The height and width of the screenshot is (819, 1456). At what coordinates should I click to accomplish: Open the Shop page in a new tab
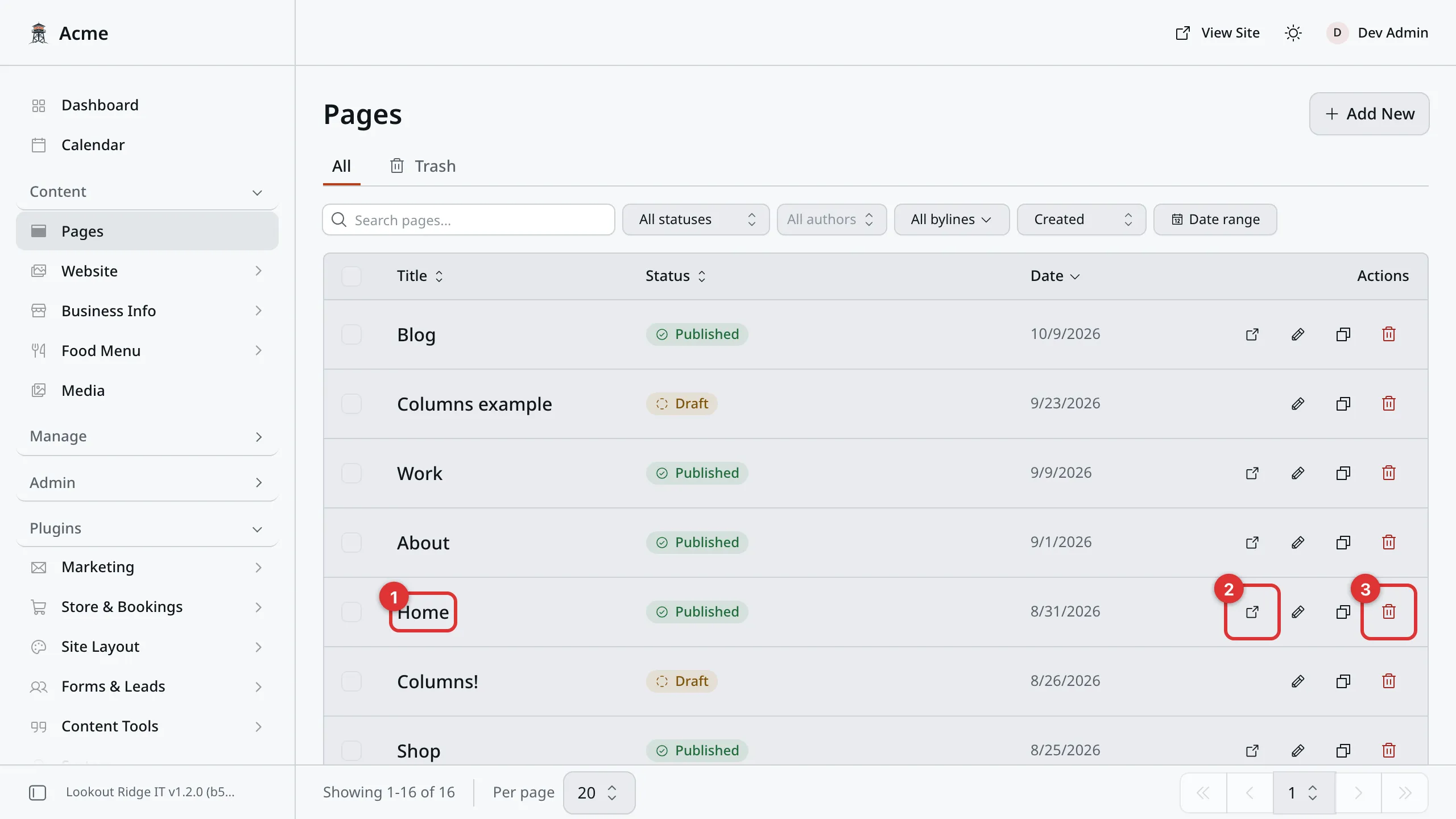[1252, 751]
